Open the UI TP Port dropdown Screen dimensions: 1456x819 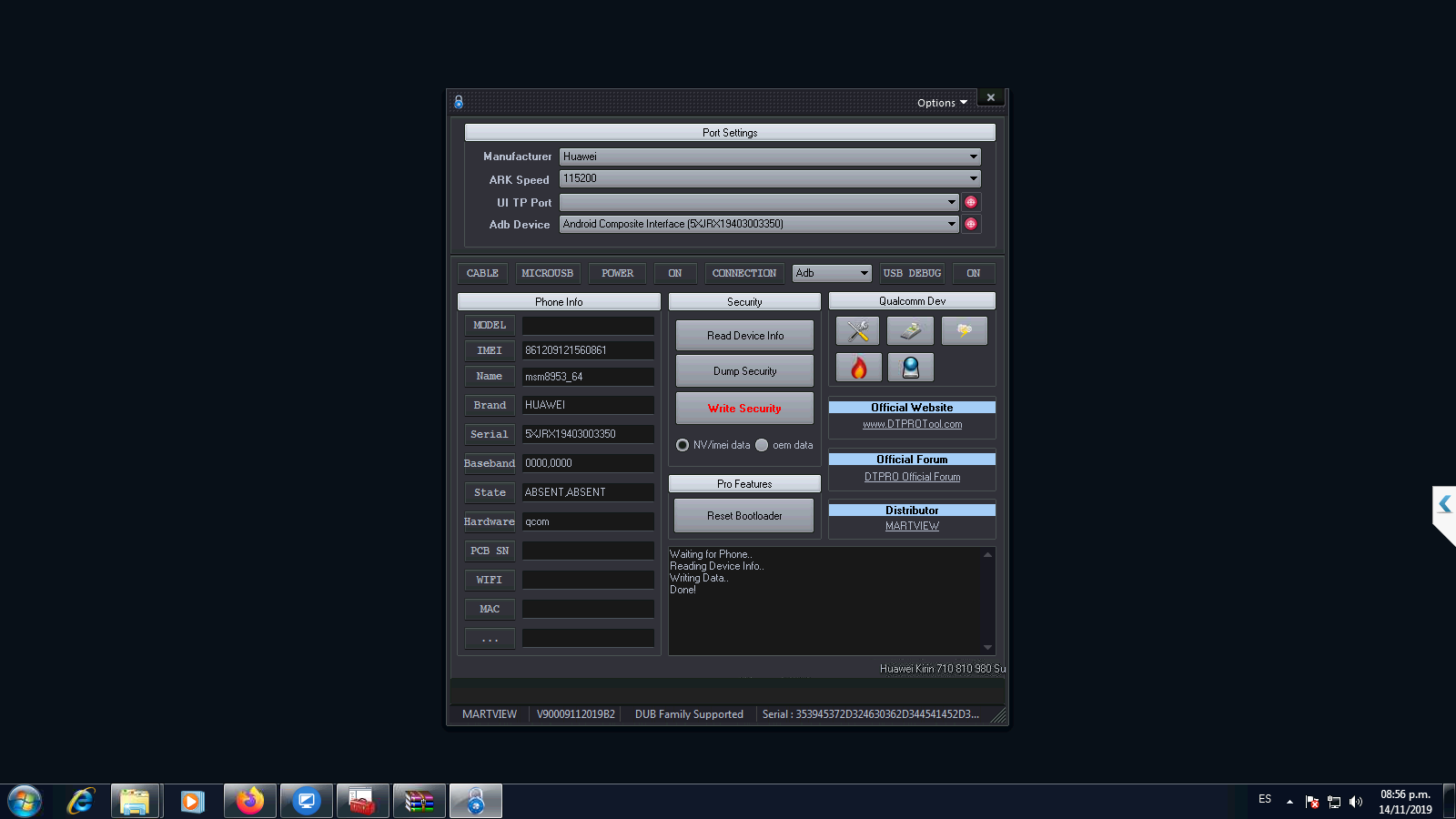pos(759,202)
